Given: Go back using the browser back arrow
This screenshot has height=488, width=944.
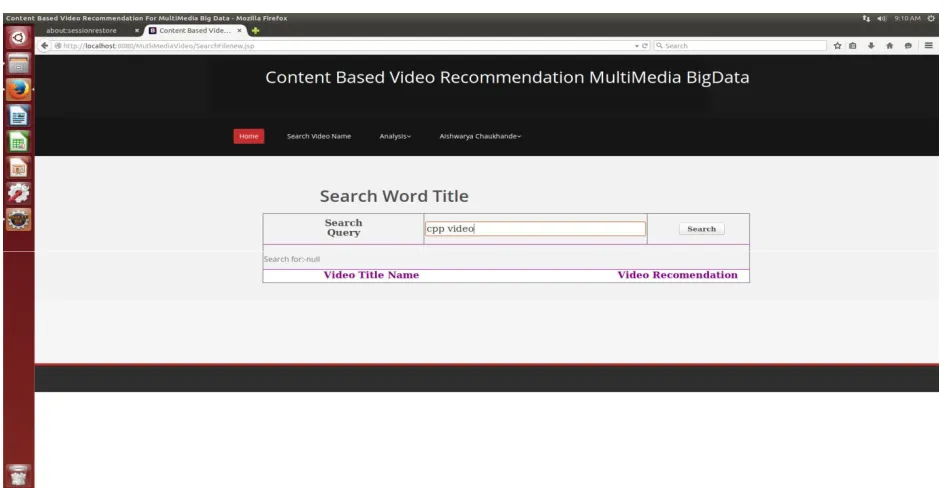Looking at the screenshot, I should click(45, 46).
